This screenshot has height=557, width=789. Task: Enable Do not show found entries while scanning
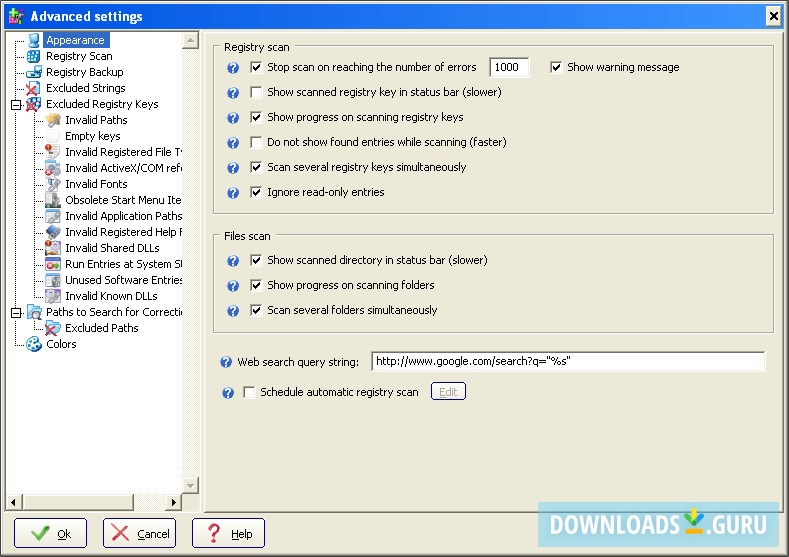[x=256, y=142]
